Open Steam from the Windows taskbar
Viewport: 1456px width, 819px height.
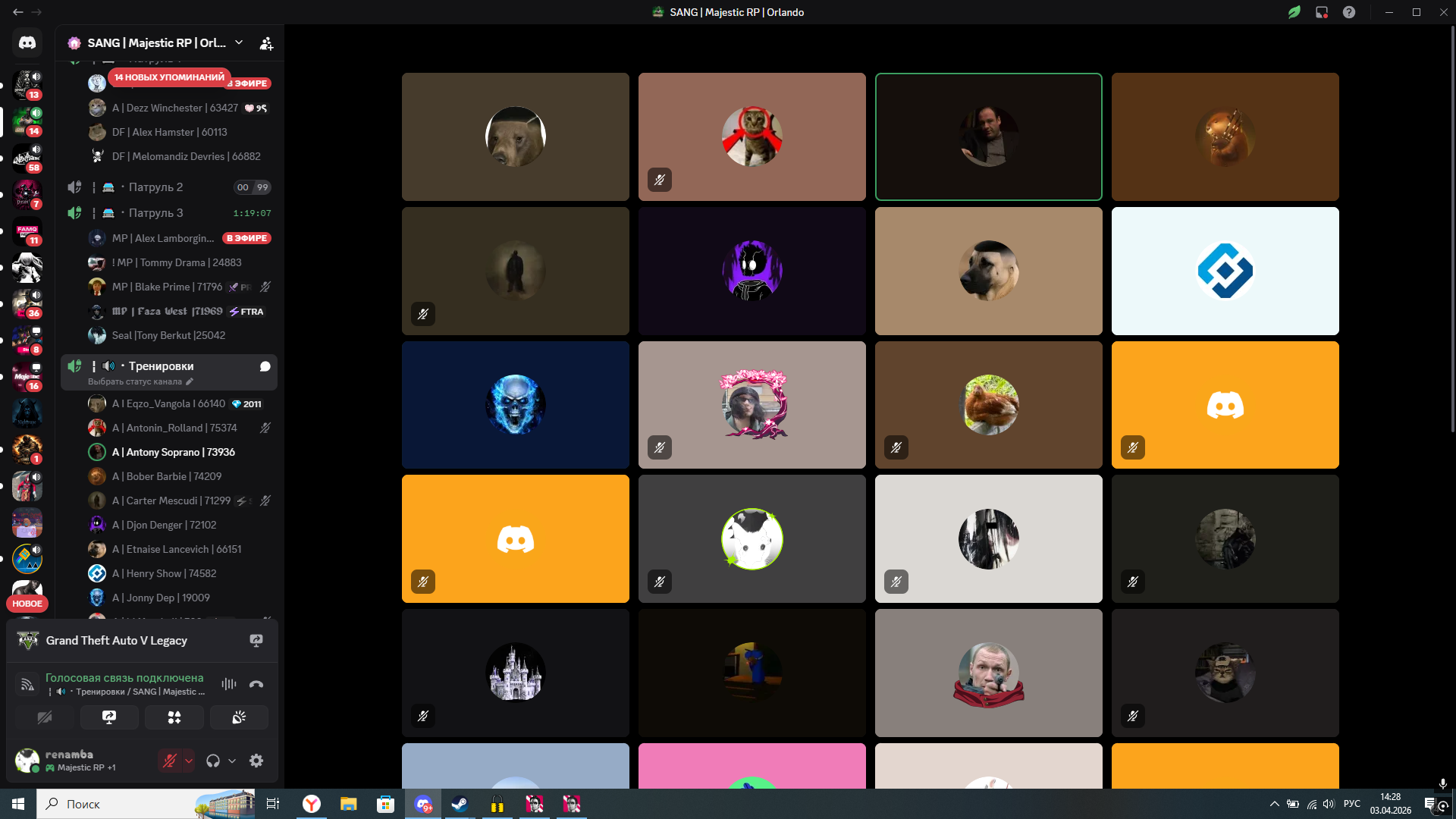(x=460, y=804)
